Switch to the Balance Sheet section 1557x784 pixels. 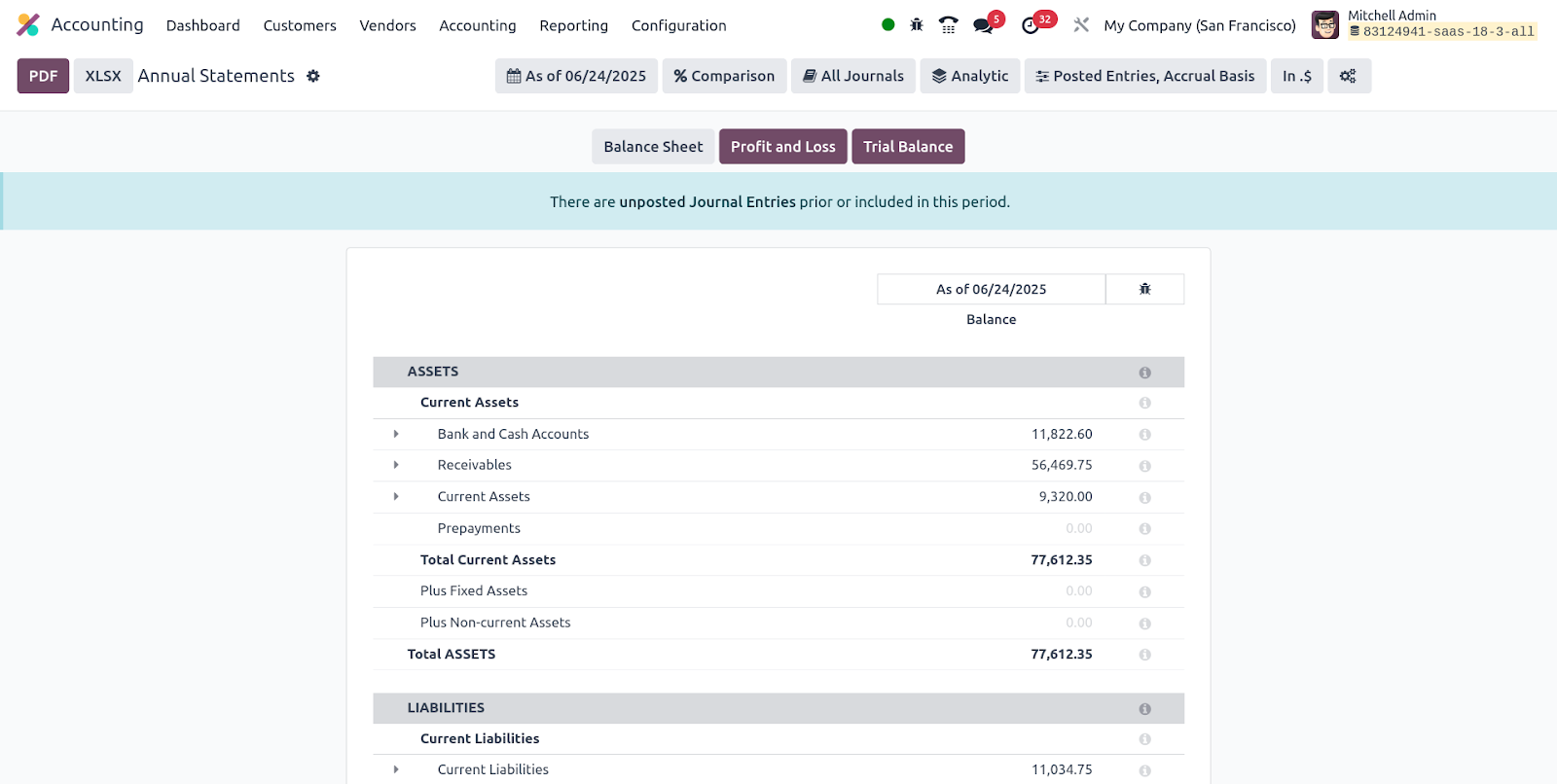pos(653,147)
